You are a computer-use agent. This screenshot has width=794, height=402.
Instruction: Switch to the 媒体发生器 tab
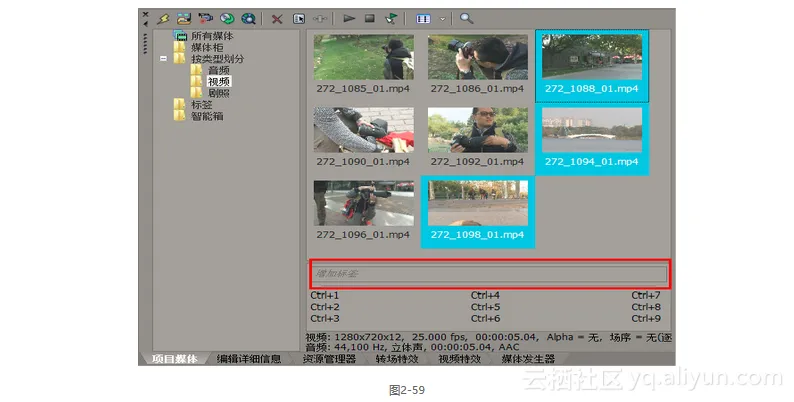tap(528, 359)
